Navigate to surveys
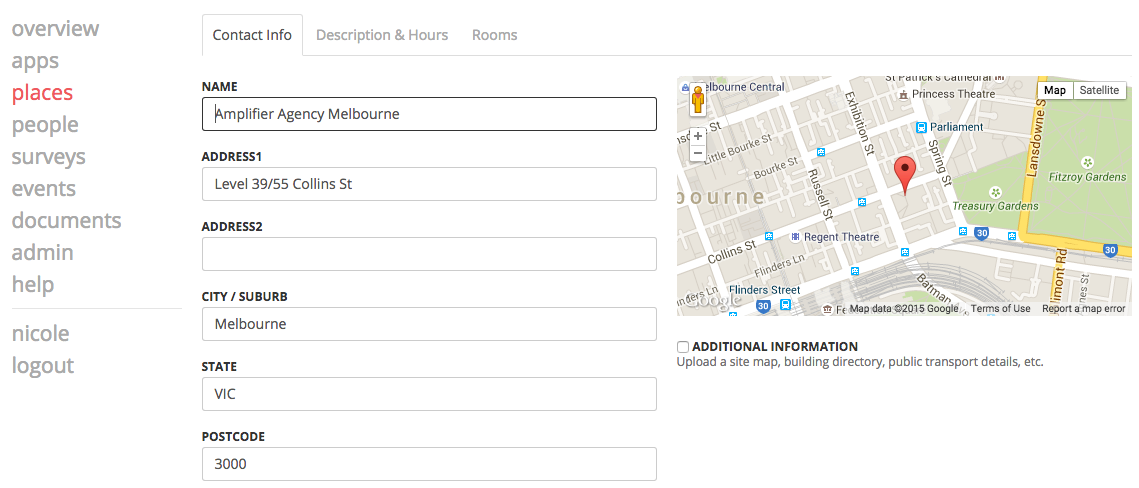Screen dimensions: 1139x488 (x=49, y=157)
